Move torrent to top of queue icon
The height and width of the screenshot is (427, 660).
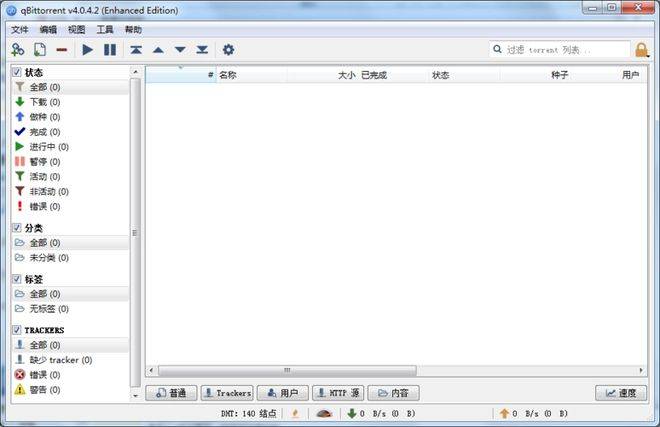pos(136,50)
